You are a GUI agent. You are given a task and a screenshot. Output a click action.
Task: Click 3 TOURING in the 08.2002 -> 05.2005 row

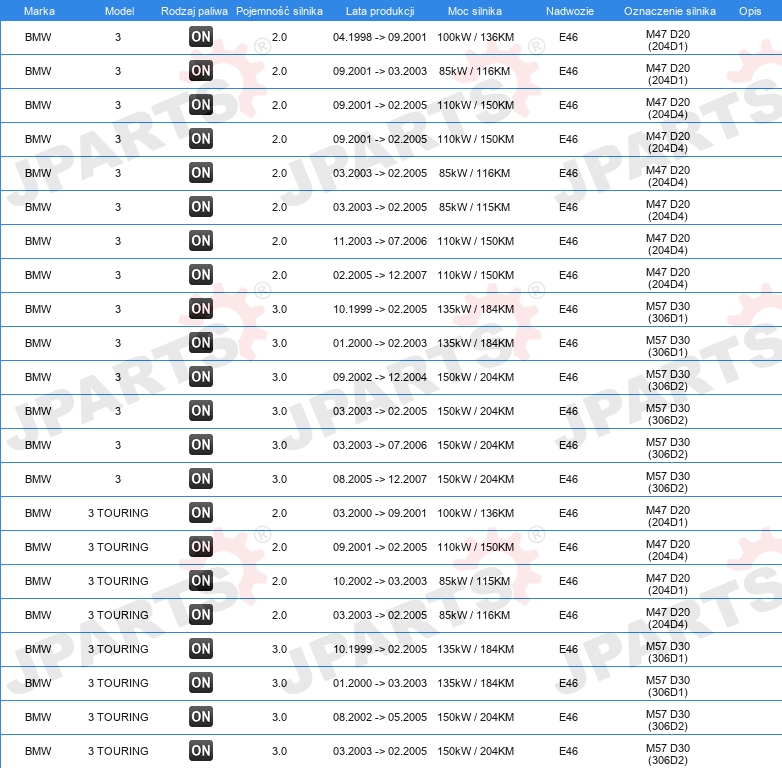click(x=118, y=717)
